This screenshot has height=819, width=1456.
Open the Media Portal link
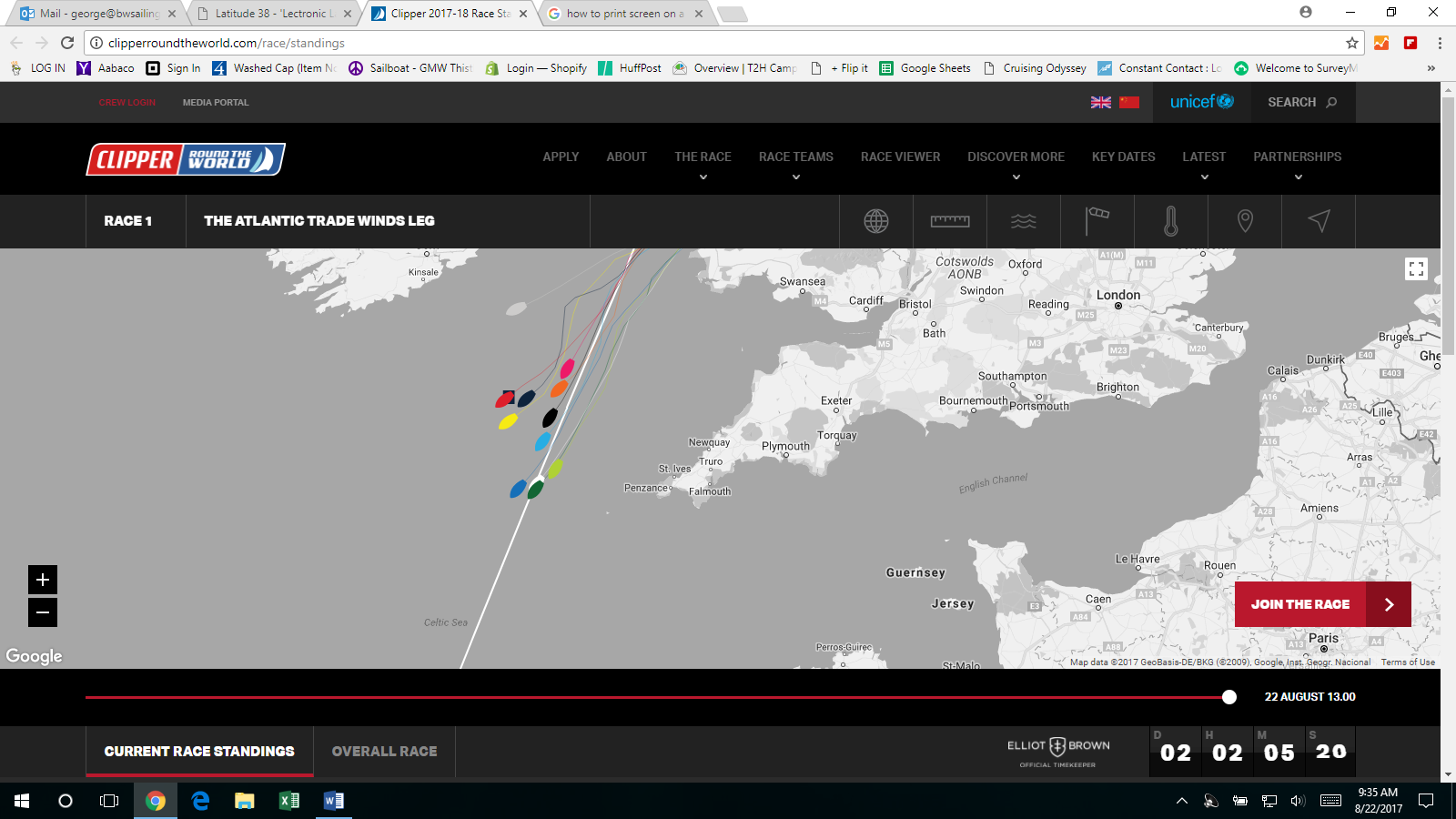pyautogui.click(x=216, y=103)
